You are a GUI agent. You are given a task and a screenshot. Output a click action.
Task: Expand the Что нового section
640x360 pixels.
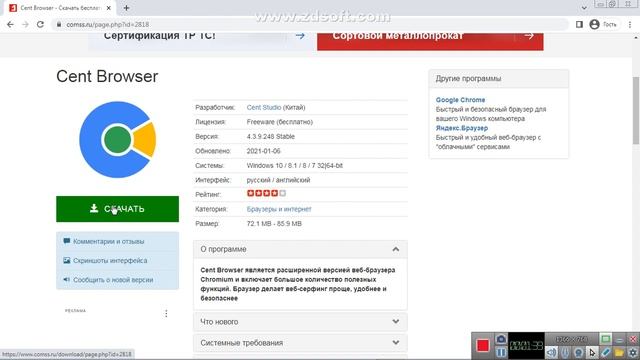[300, 322]
